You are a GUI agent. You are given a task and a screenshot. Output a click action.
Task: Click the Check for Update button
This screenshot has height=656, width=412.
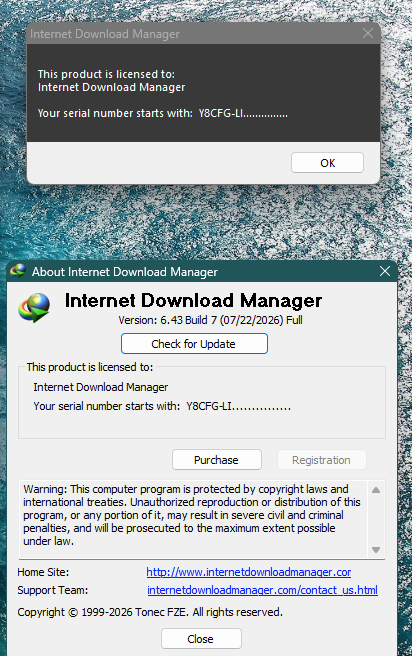(194, 343)
